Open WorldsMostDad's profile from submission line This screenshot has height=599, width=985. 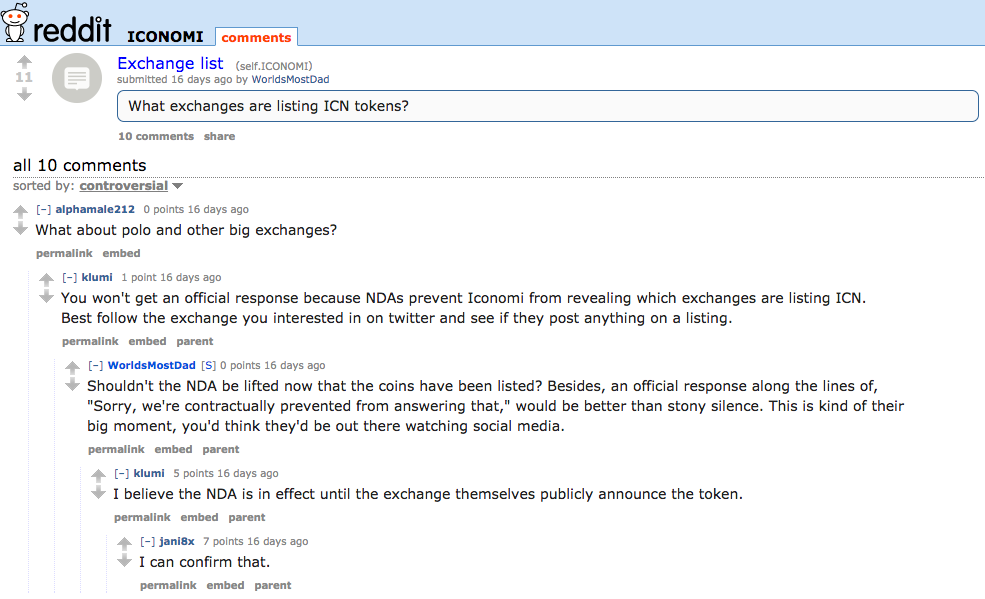[290, 79]
